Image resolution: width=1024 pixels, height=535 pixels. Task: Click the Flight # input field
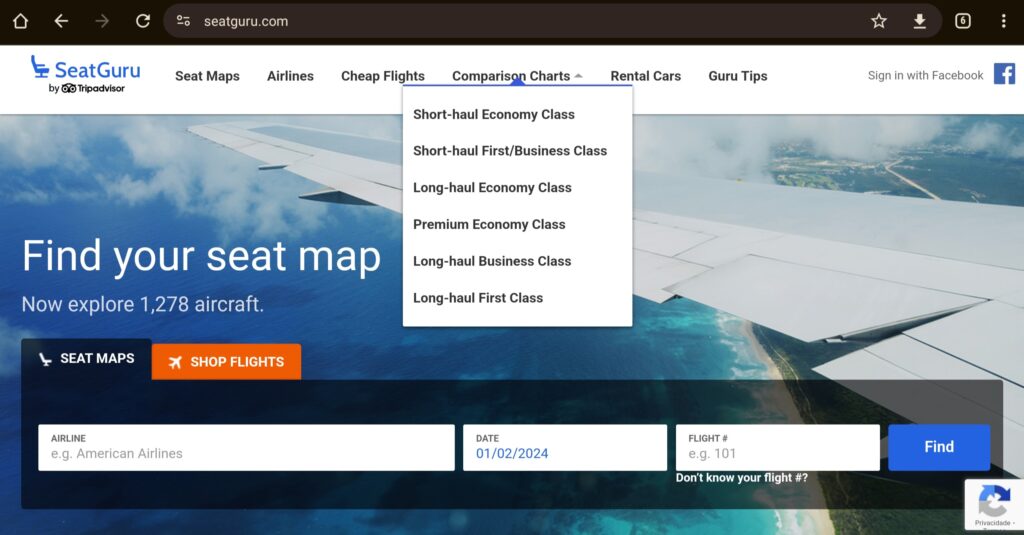(777, 453)
